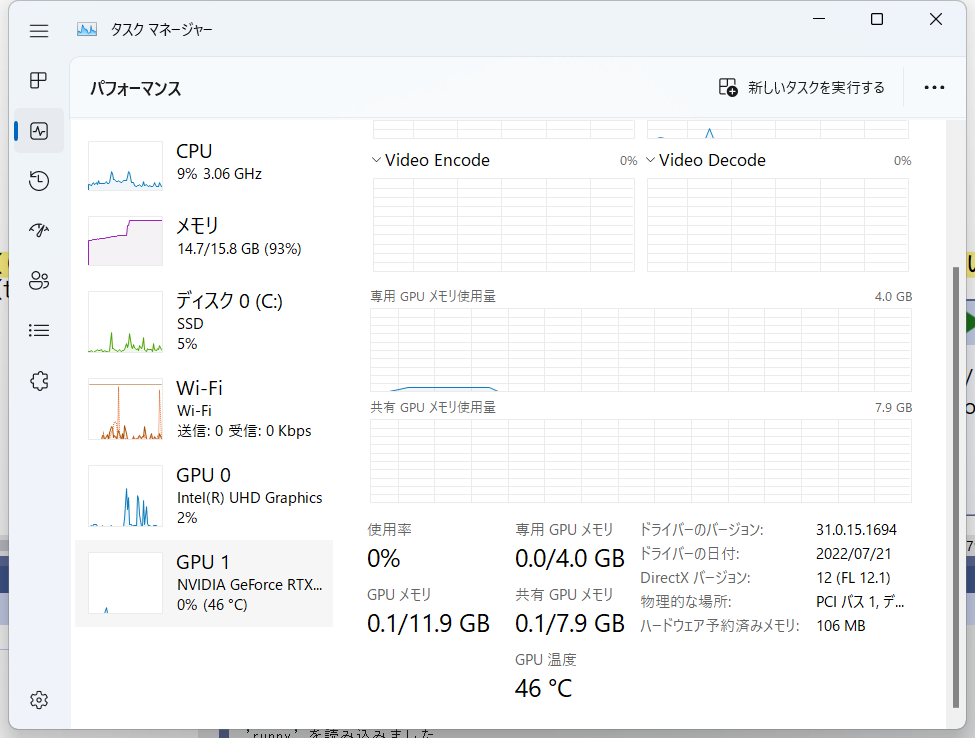The height and width of the screenshot is (738, 975).
Task: Open the Video Decode graph dropdown
Action: (650, 160)
